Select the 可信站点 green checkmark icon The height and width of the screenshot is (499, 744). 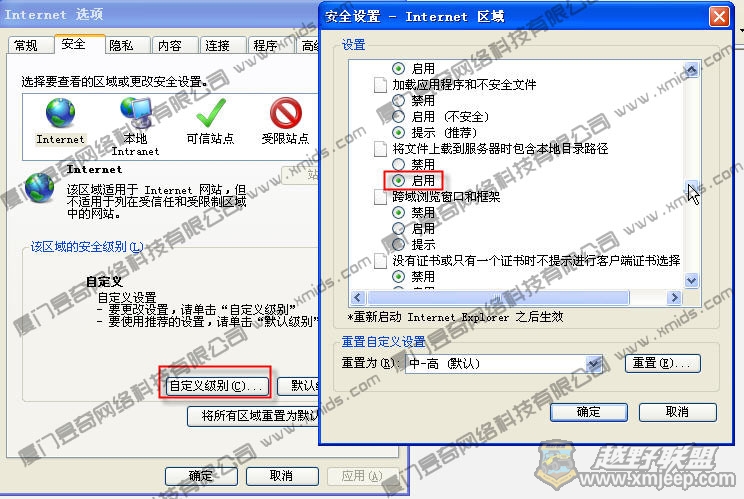tap(211, 114)
